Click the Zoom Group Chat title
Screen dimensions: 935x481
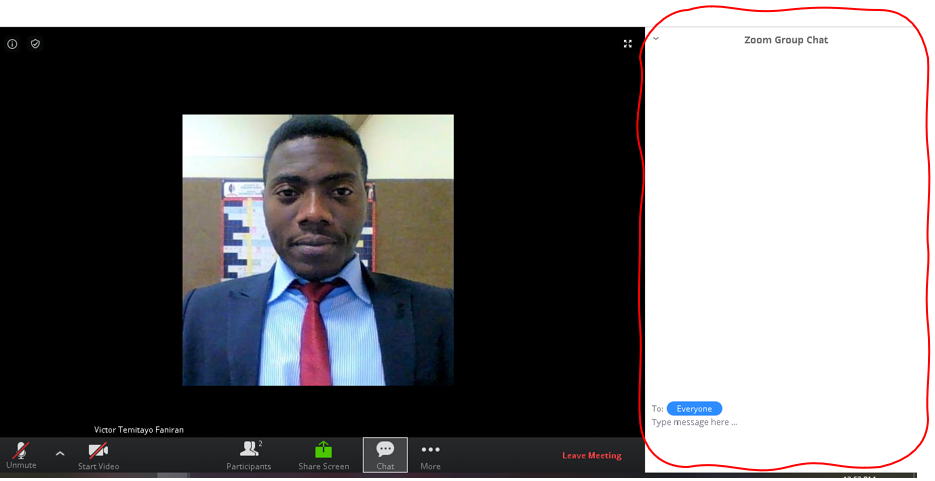click(x=786, y=40)
